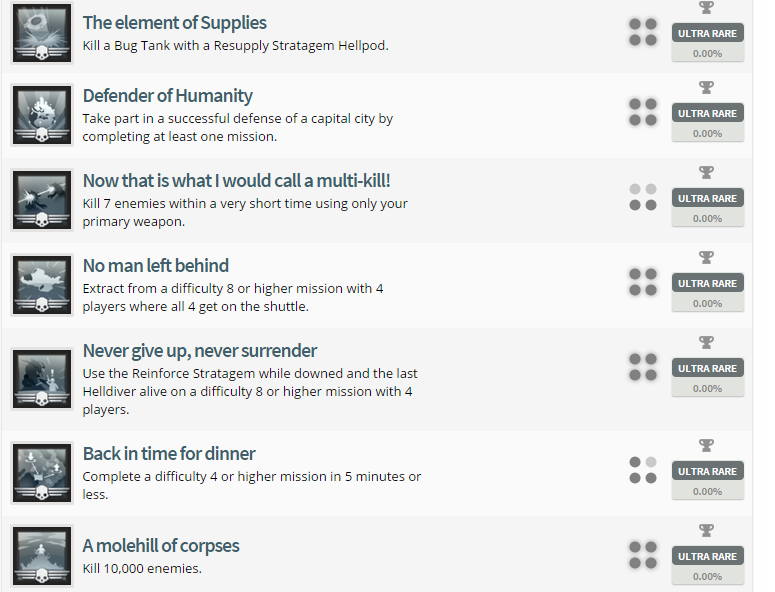This screenshot has height=592, width=775.
Task: Click Back in time for dinner icon
Action: click(41, 472)
